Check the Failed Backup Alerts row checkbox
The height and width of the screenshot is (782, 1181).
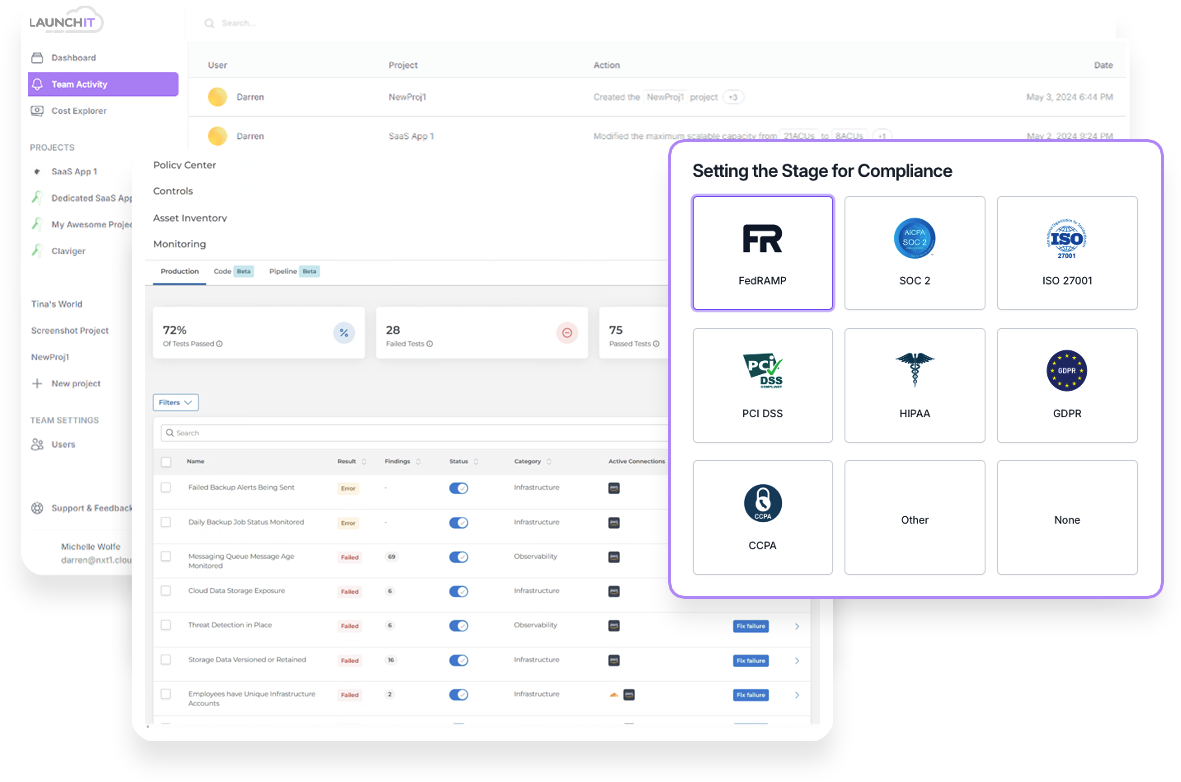click(x=166, y=487)
